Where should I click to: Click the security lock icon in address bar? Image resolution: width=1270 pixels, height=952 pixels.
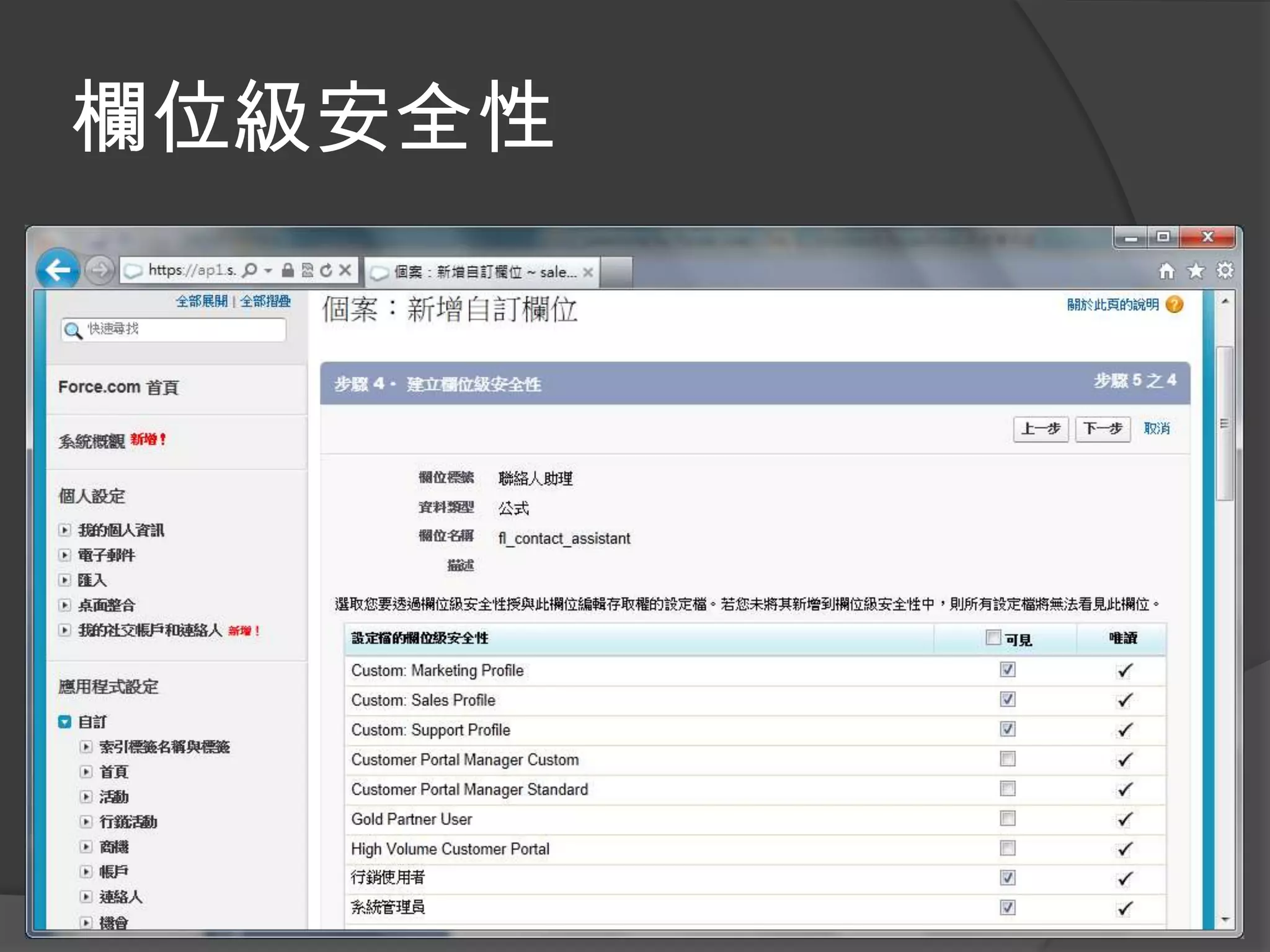click(x=288, y=270)
